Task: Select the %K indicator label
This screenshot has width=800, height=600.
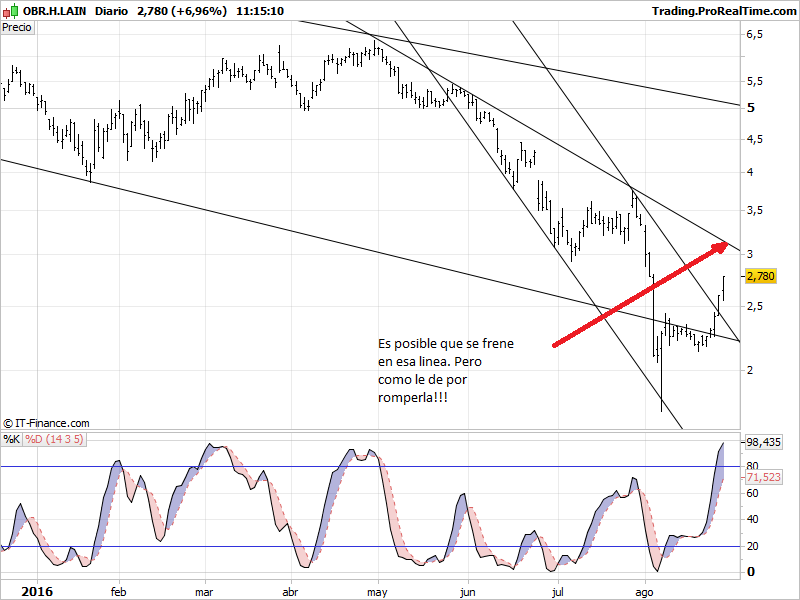Action: pos(12,439)
